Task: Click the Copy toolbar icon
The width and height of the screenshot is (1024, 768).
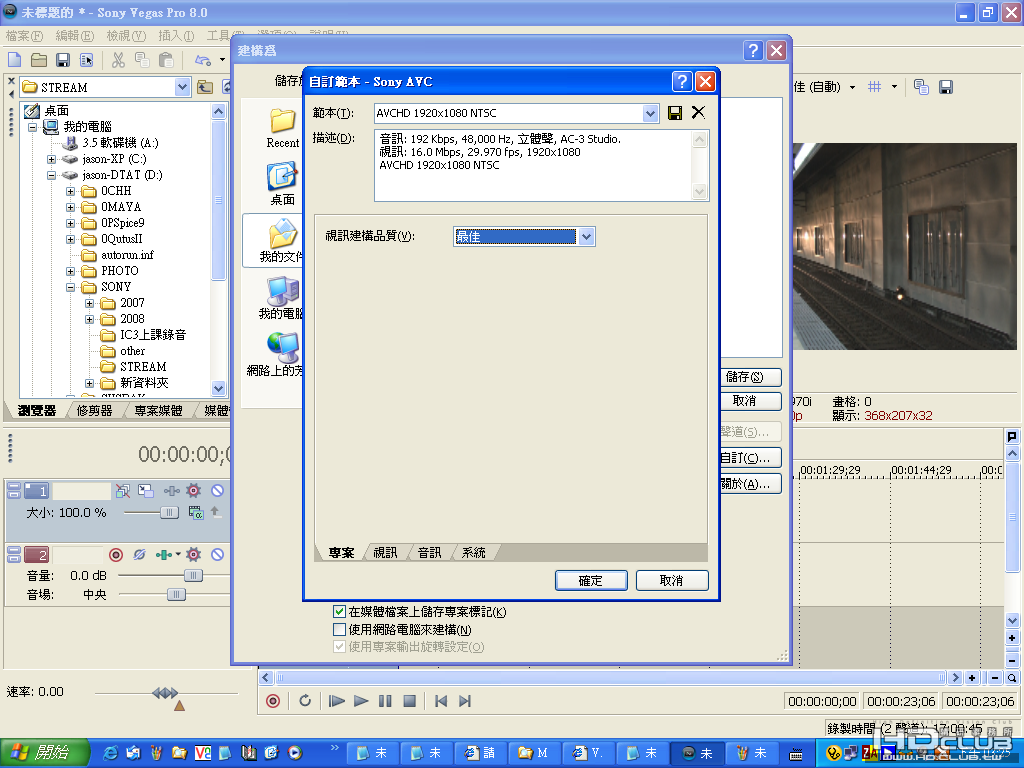Action: 142,60
